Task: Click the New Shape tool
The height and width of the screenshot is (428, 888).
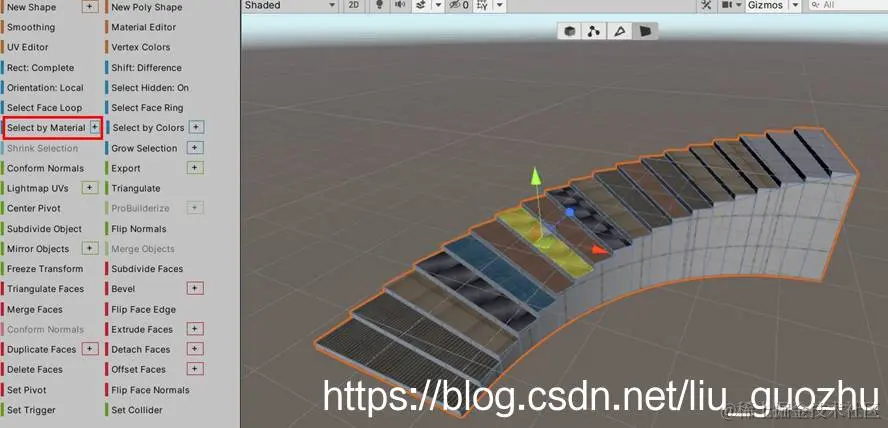Action: [31, 7]
